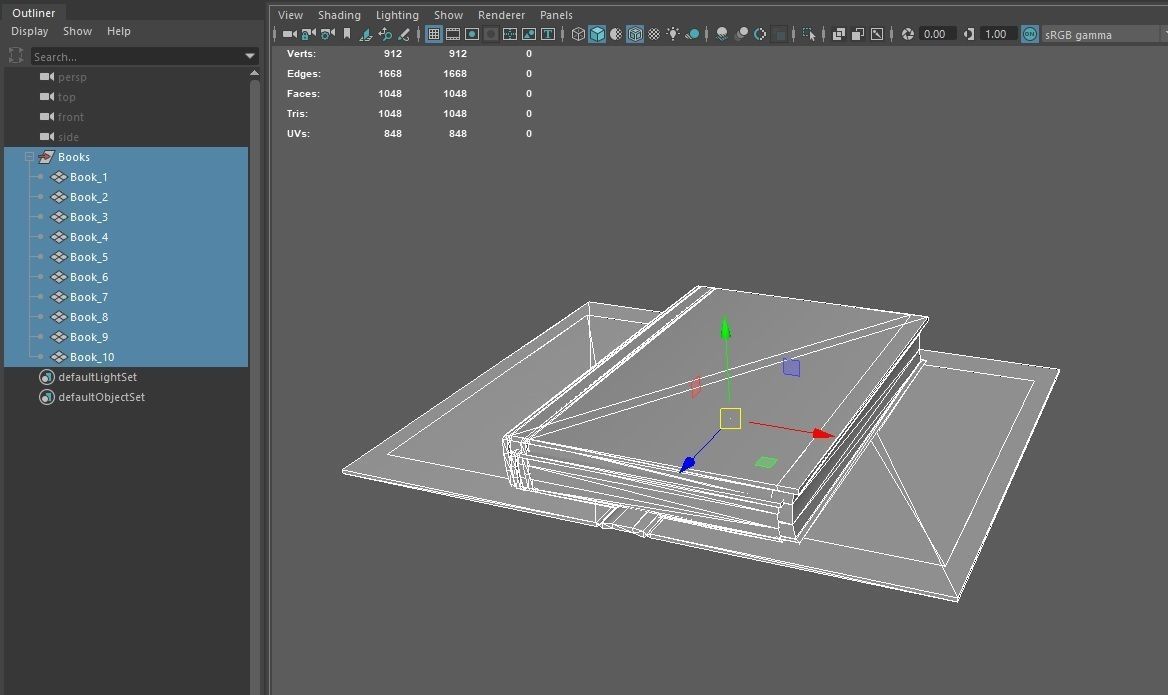Toggle the Gate Mask icon
The width and height of the screenshot is (1168, 695).
pyautogui.click(x=491, y=34)
